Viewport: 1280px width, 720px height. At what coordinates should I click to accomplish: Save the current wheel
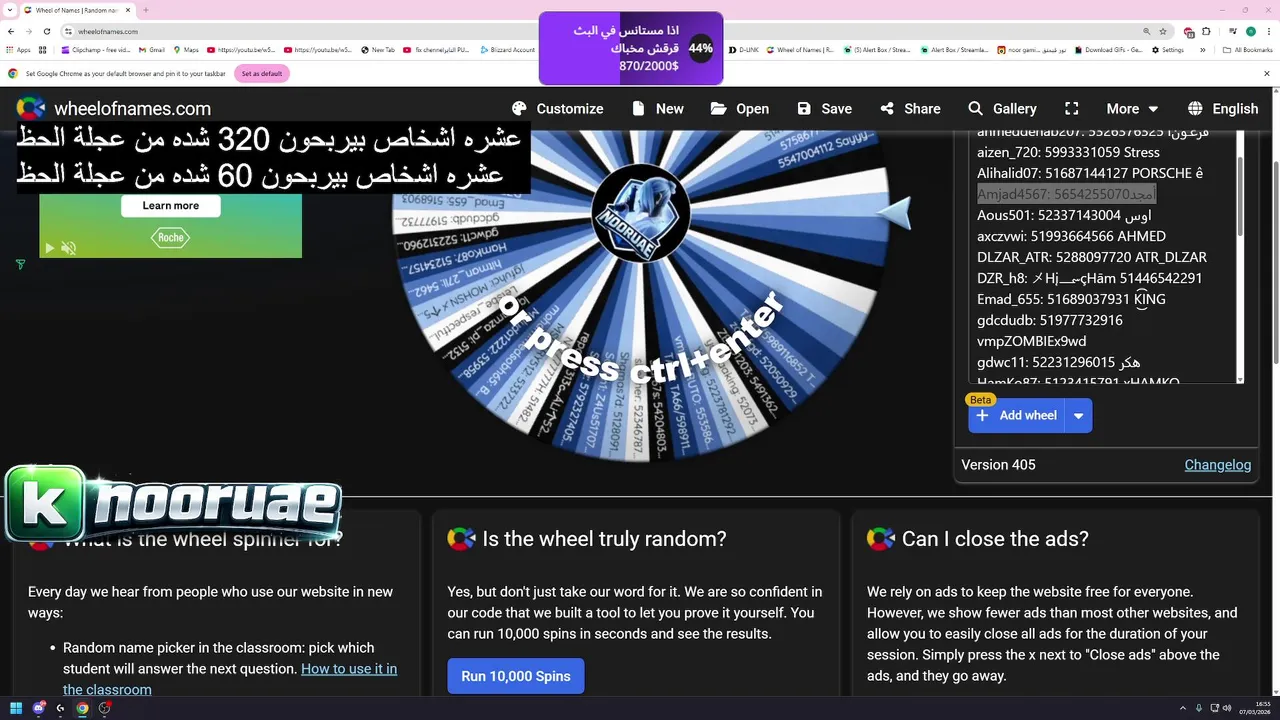coord(824,109)
